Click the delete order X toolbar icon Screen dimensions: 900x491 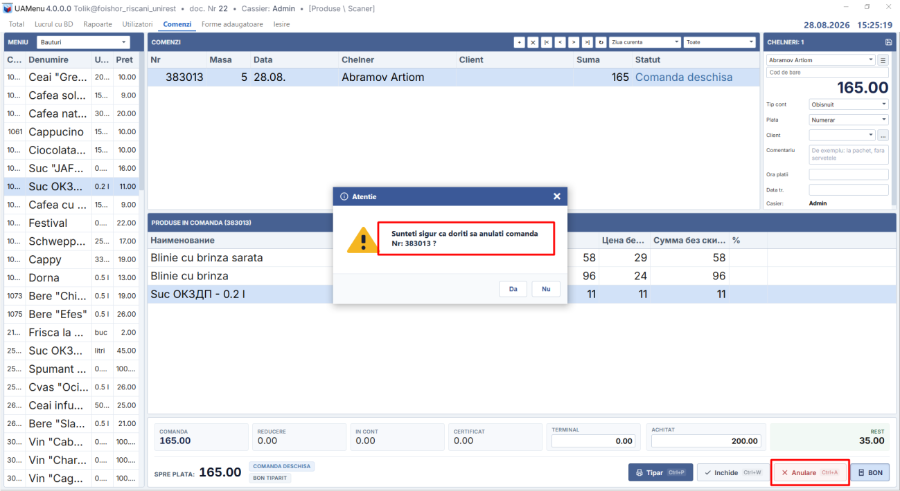click(x=533, y=42)
